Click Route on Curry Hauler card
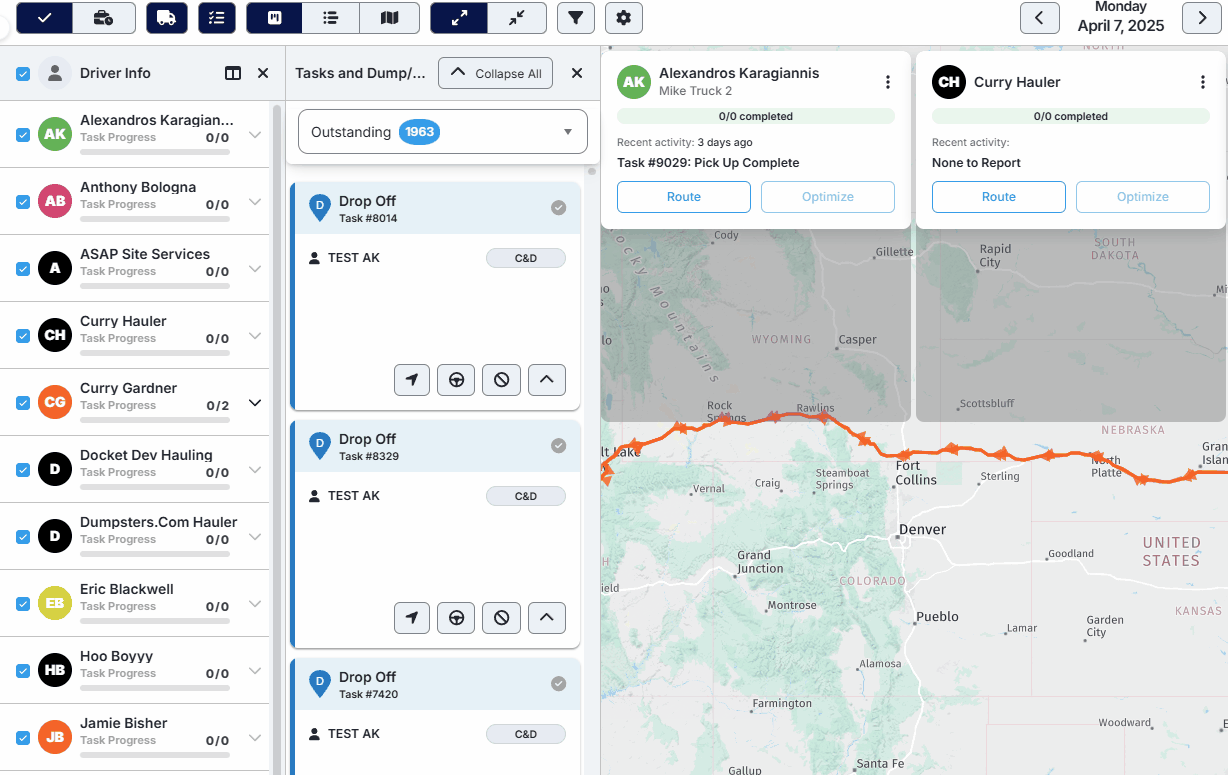This screenshot has height=775, width=1228. pyautogui.click(x=999, y=197)
